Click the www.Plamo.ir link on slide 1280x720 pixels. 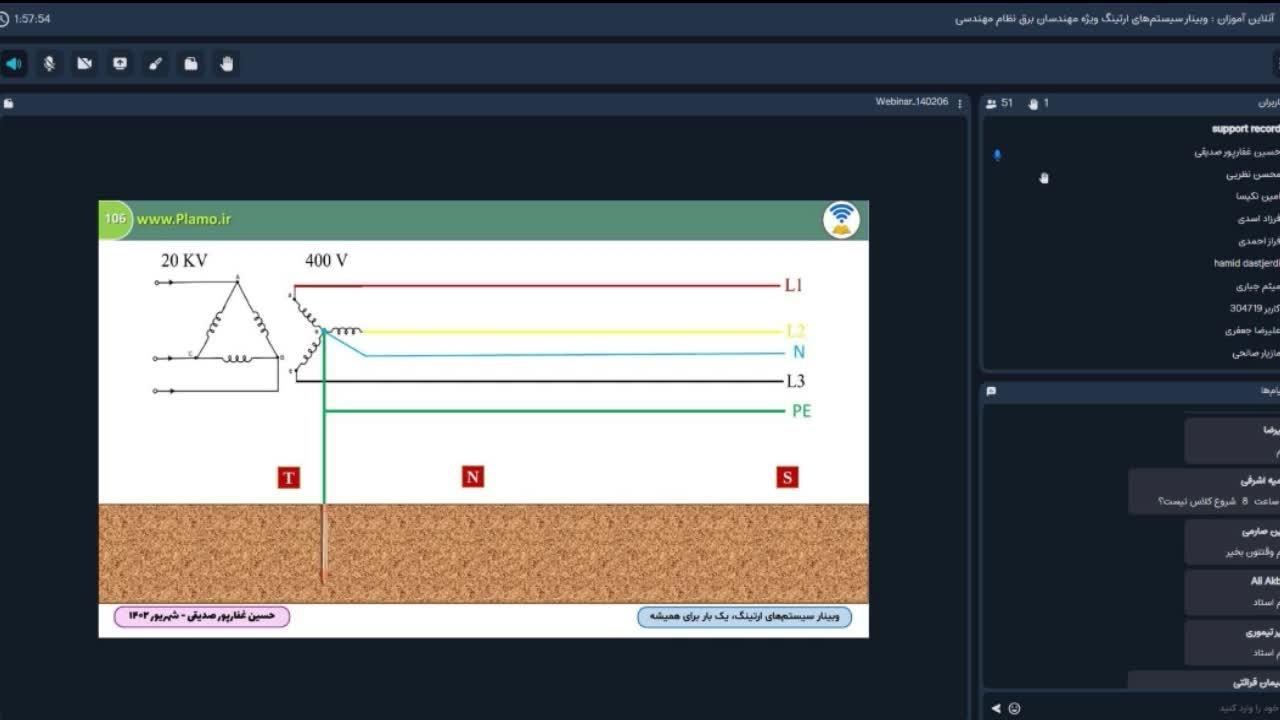tap(184, 219)
